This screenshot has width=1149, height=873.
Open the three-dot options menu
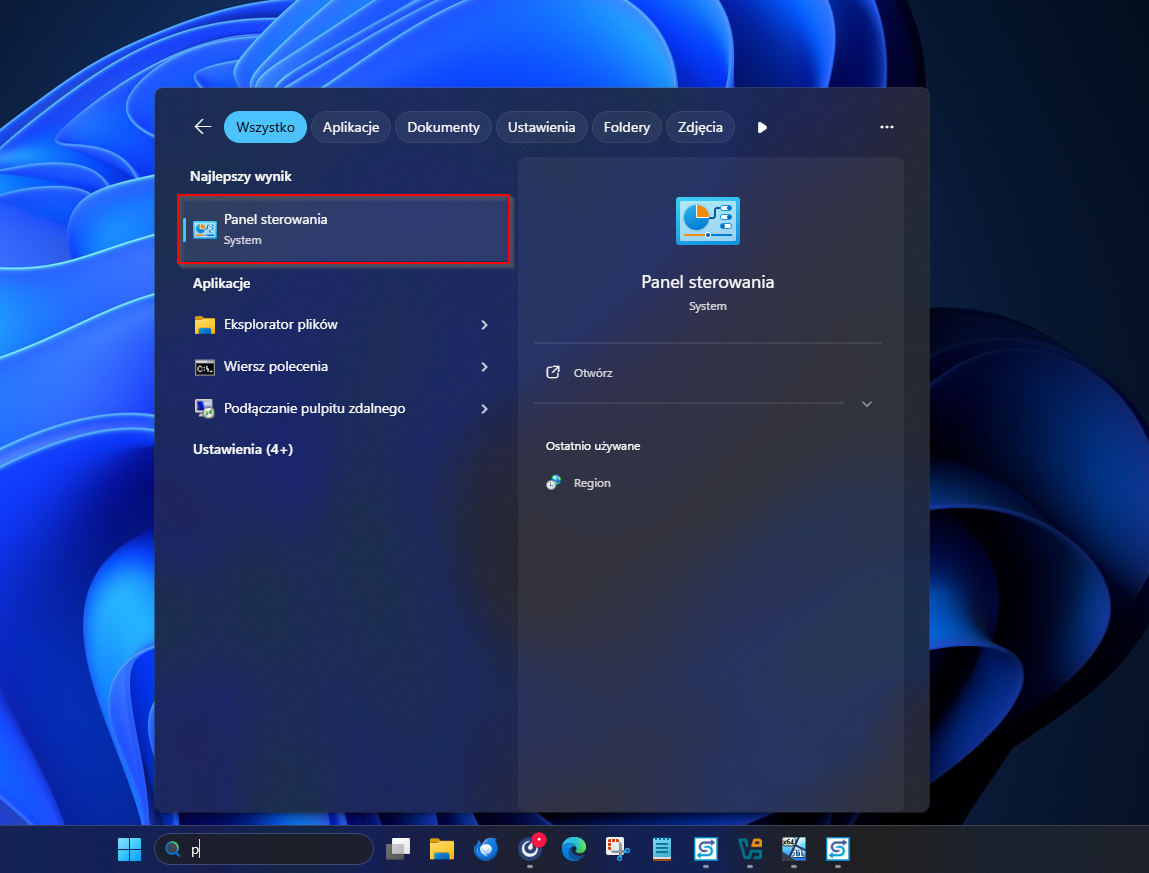[886, 127]
